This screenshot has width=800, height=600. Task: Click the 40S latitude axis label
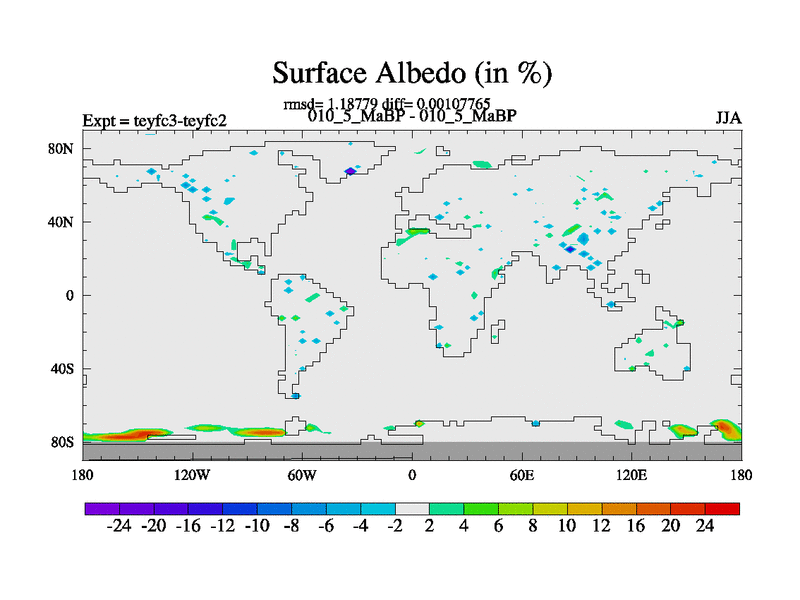(x=63, y=369)
